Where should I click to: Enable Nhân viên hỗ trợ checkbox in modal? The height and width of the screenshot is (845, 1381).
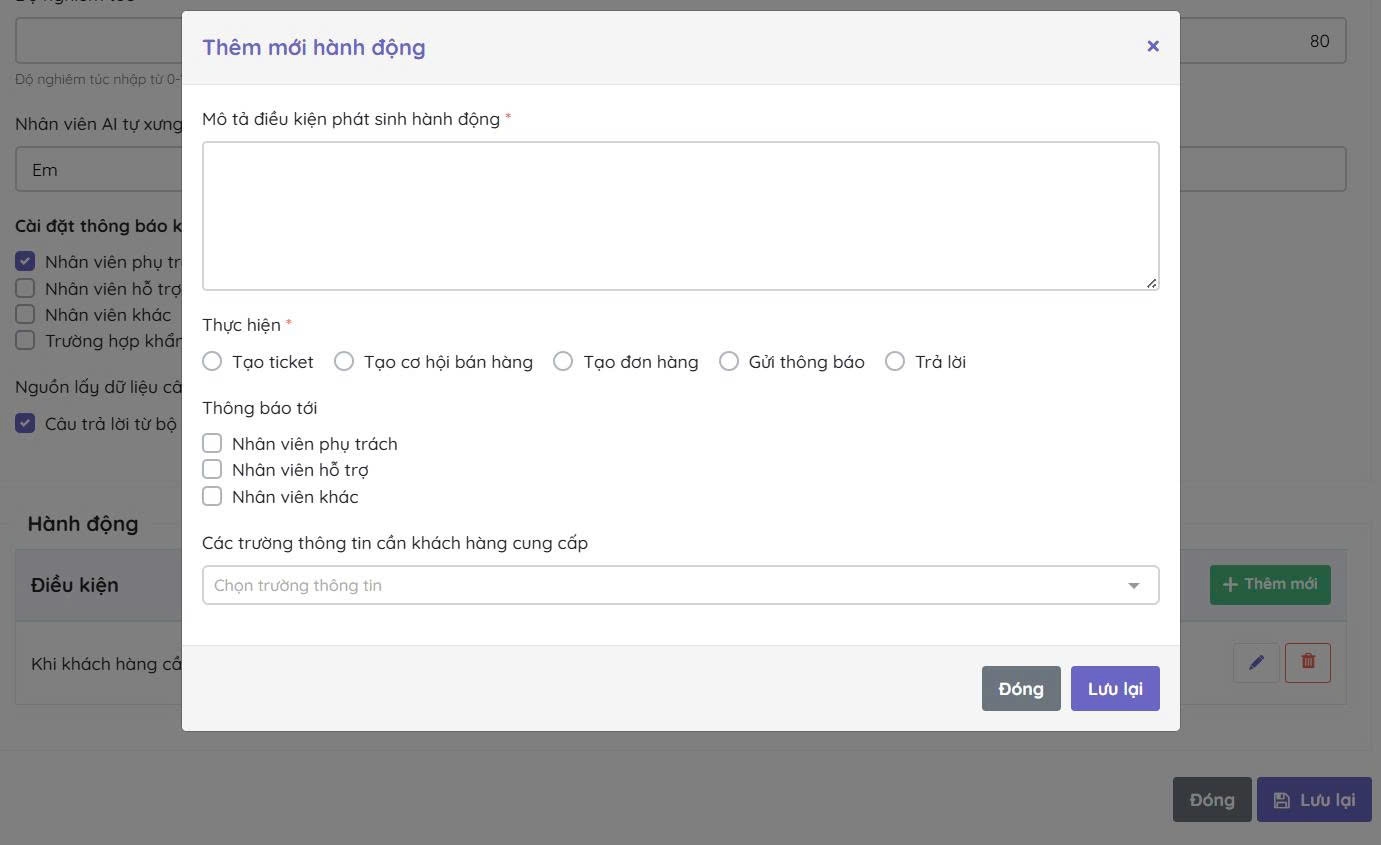(212, 469)
